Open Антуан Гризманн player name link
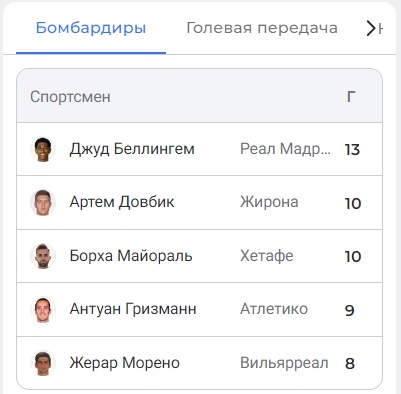This screenshot has height=394, width=401. (133, 309)
